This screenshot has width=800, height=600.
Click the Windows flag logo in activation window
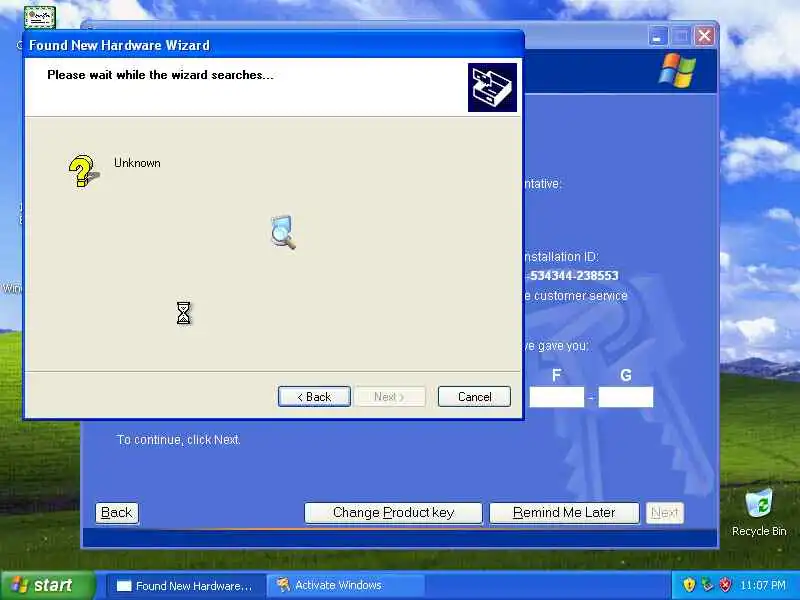[677, 70]
